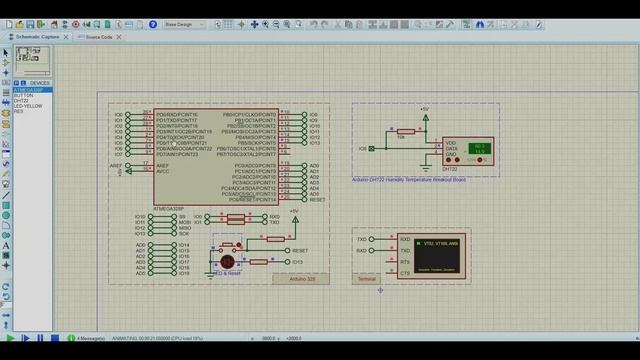
Task: Open a project with the folder icon
Action: click(x=19, y=24)
